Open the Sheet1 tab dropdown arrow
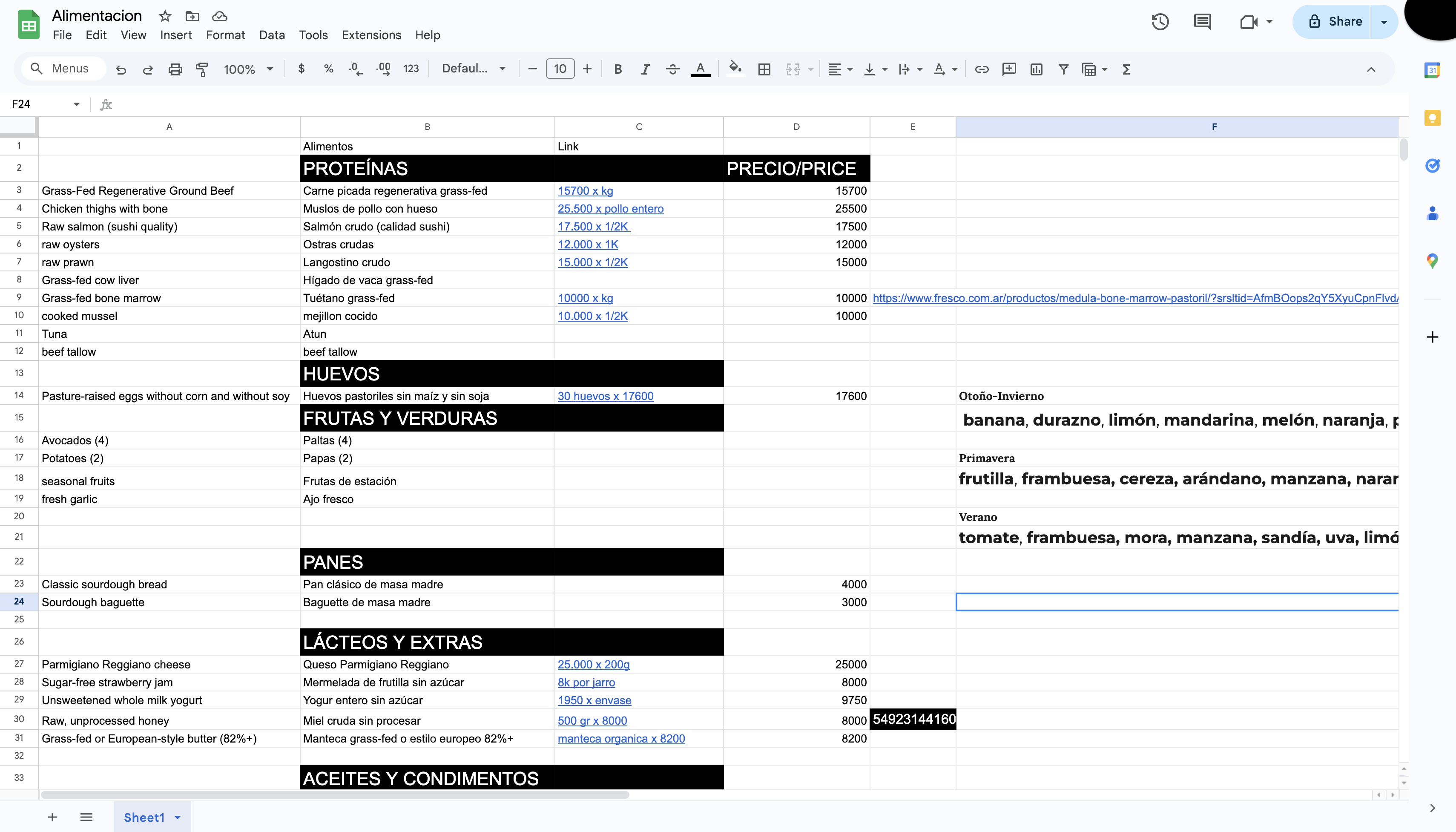The width and height of the screenshot is (1456, 832). coord(178,817)
